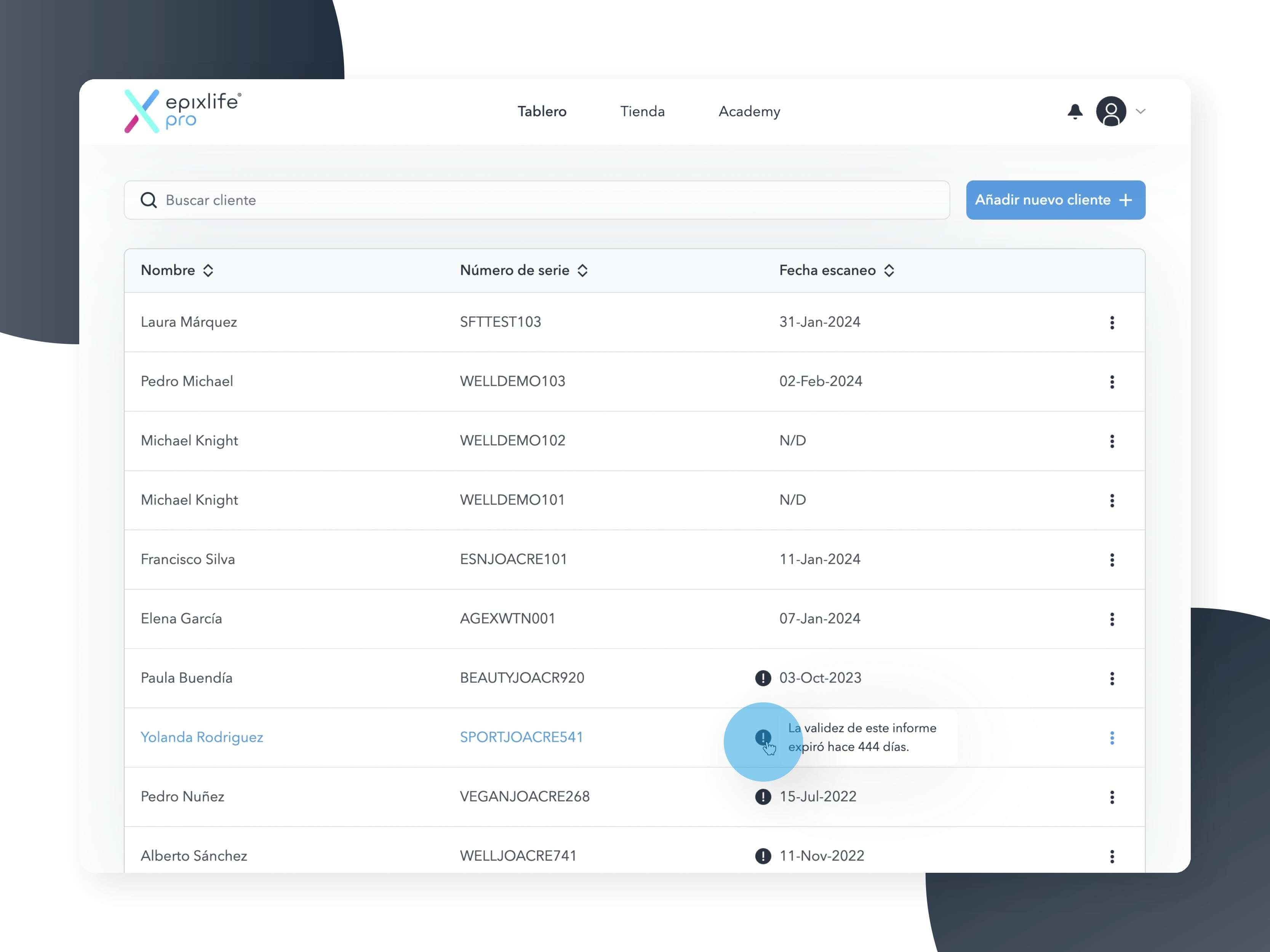This screenshot has height=952, width=1270.
Task: Select the Elena García name
Action: click(181, 618)
